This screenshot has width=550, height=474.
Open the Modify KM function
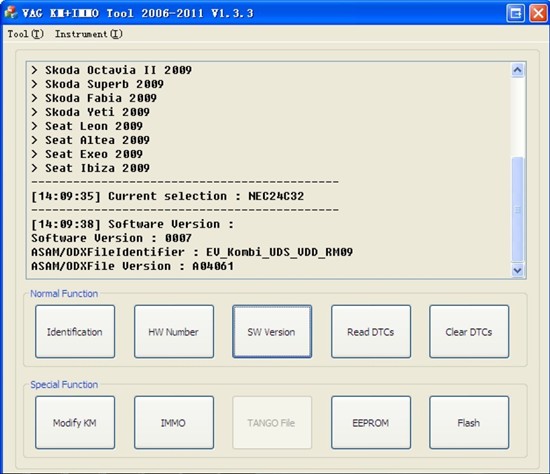75,423
